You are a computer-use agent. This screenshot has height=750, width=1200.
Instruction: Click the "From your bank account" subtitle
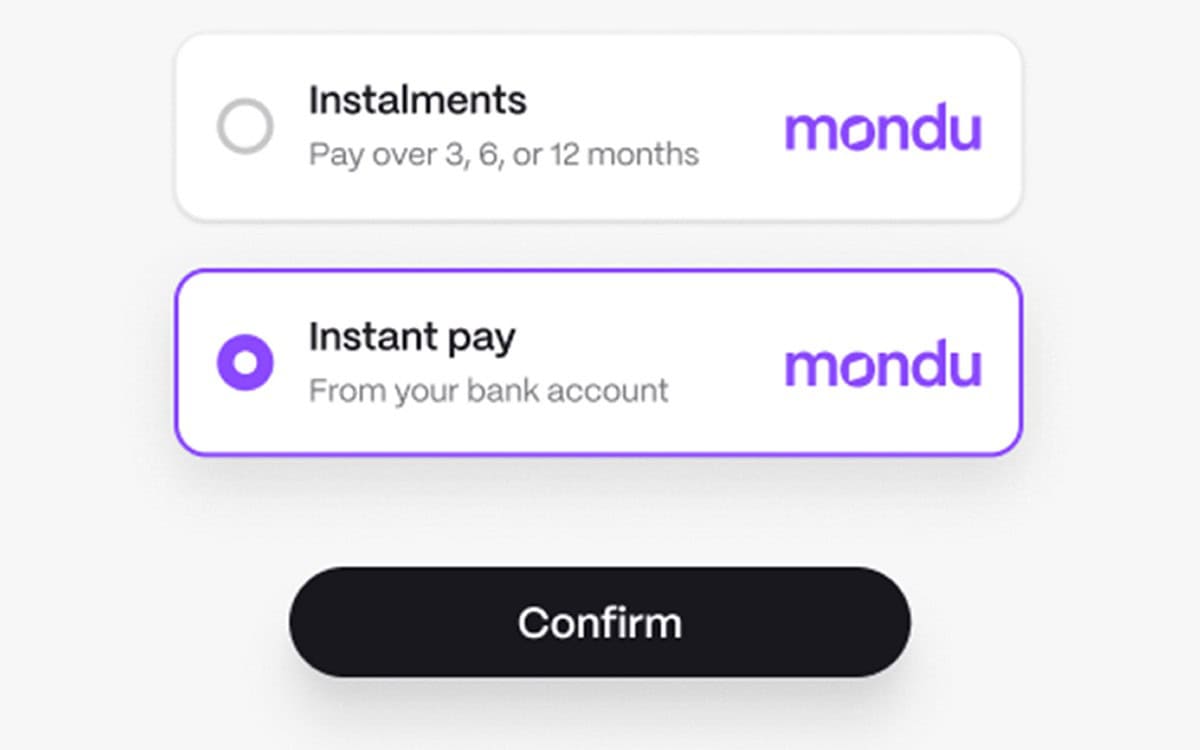[x=488, y=390]
